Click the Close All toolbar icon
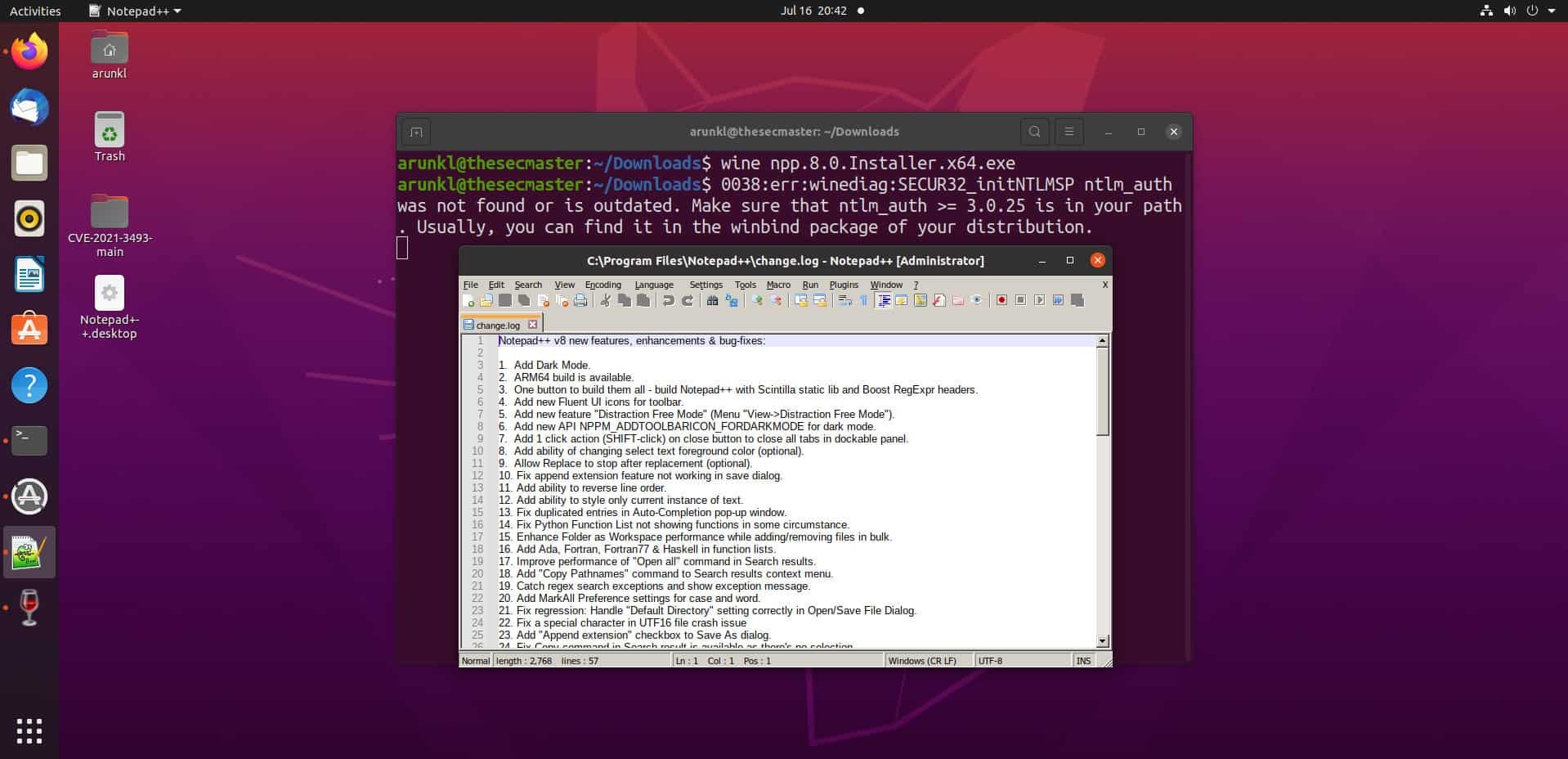The width and height of the screenshot is (1568, 759). 562,301
